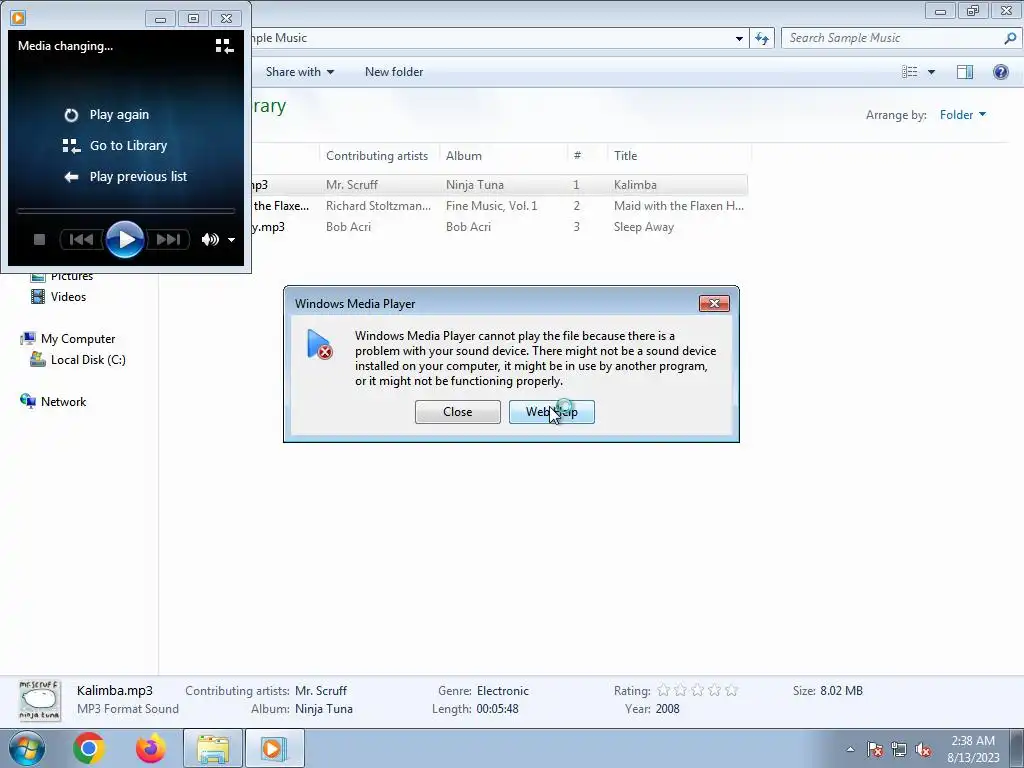Click the Media Player title bar icon
1024x768 pixels.
coord(18,18)
